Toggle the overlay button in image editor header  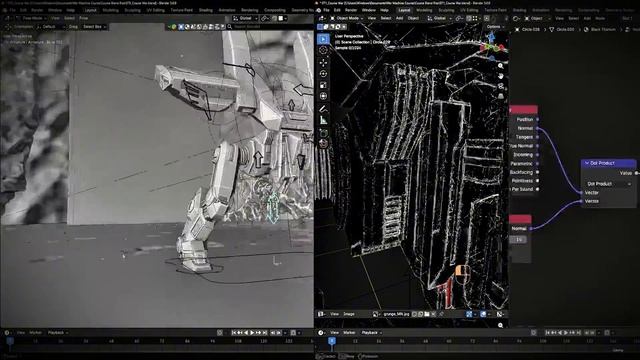[483, 314]
